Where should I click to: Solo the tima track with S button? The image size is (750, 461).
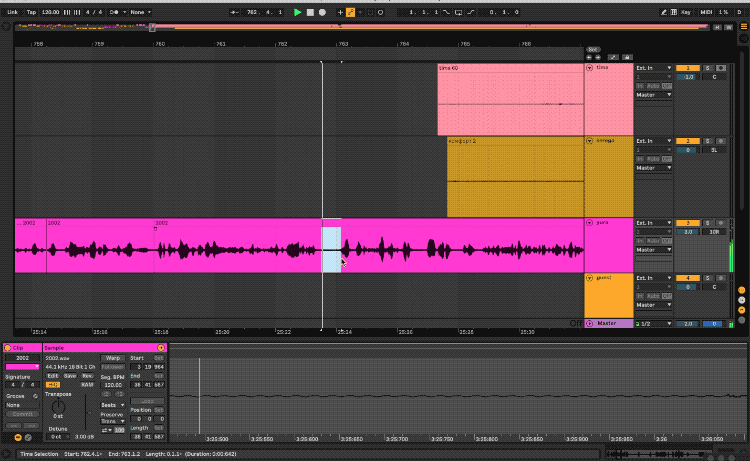[x=707, y=68]
